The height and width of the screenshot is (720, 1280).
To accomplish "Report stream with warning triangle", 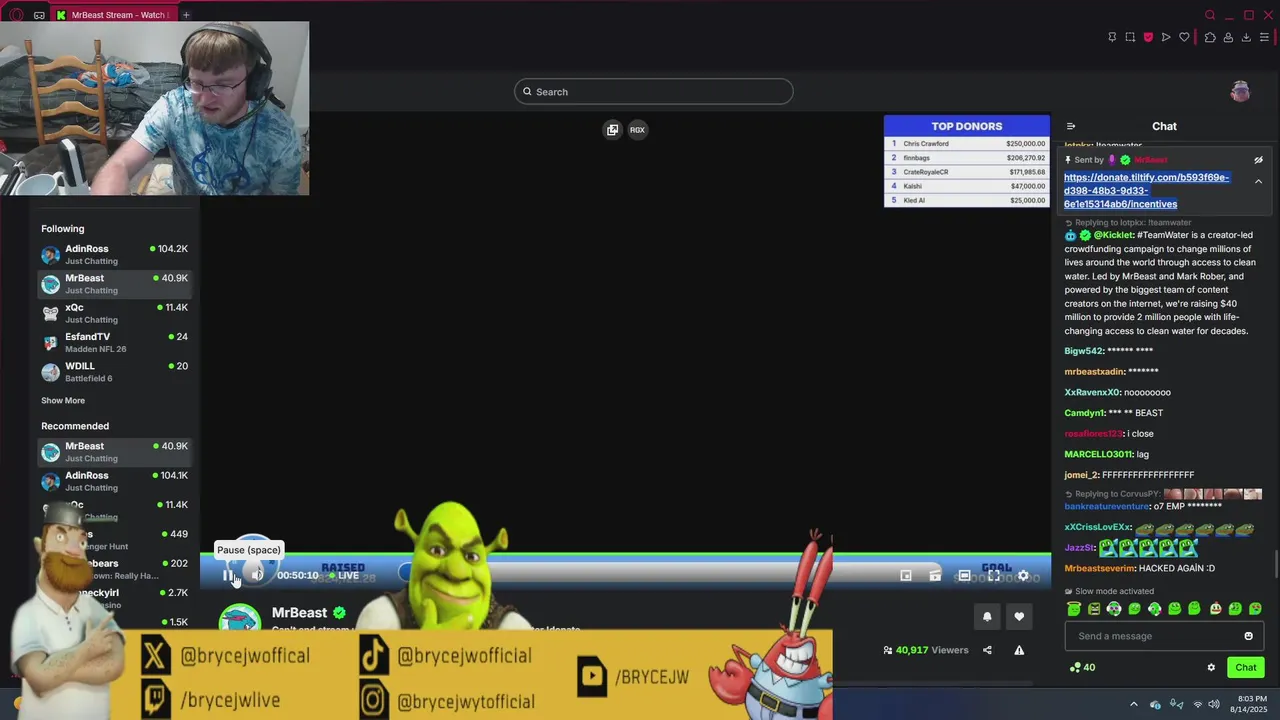I will (1019, 650).
